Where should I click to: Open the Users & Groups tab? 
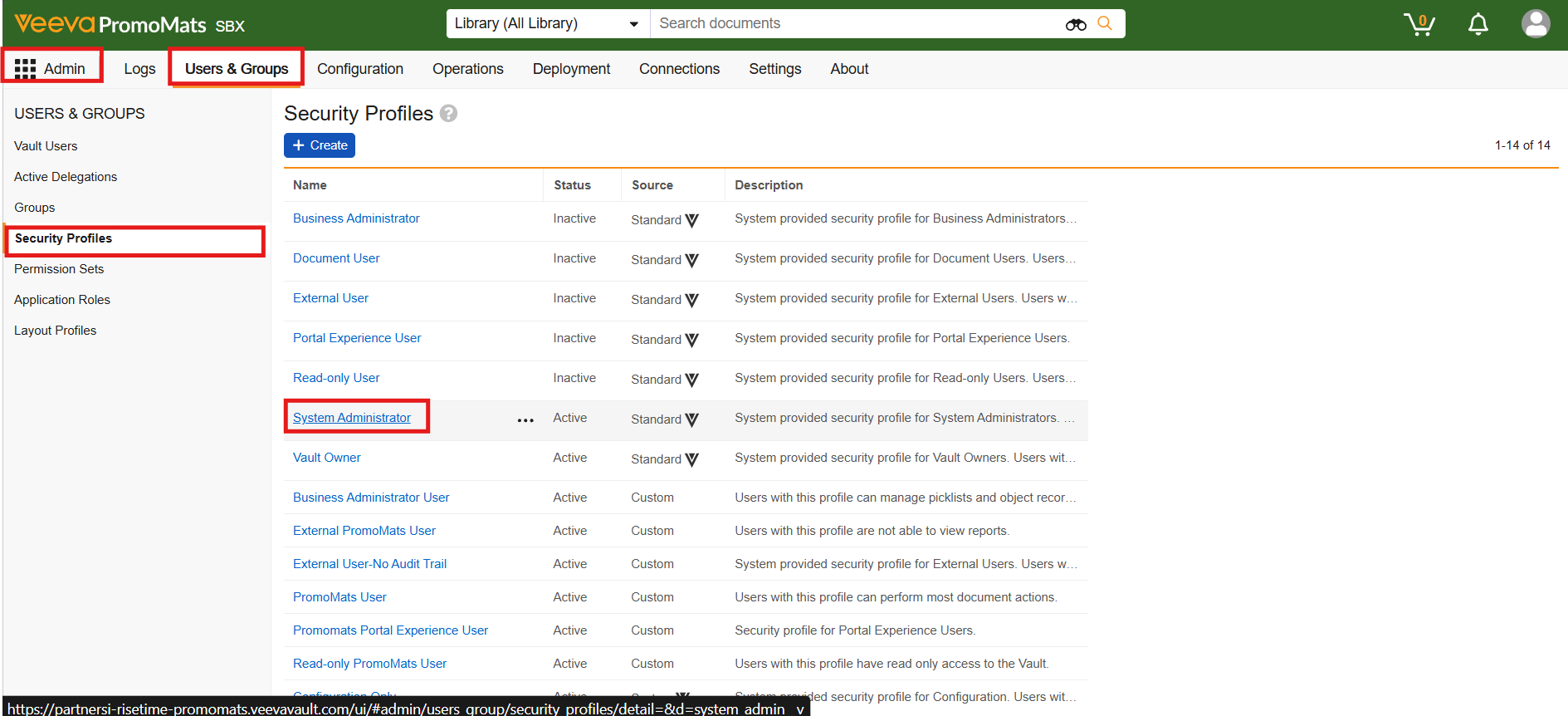(x=237, y=69)
